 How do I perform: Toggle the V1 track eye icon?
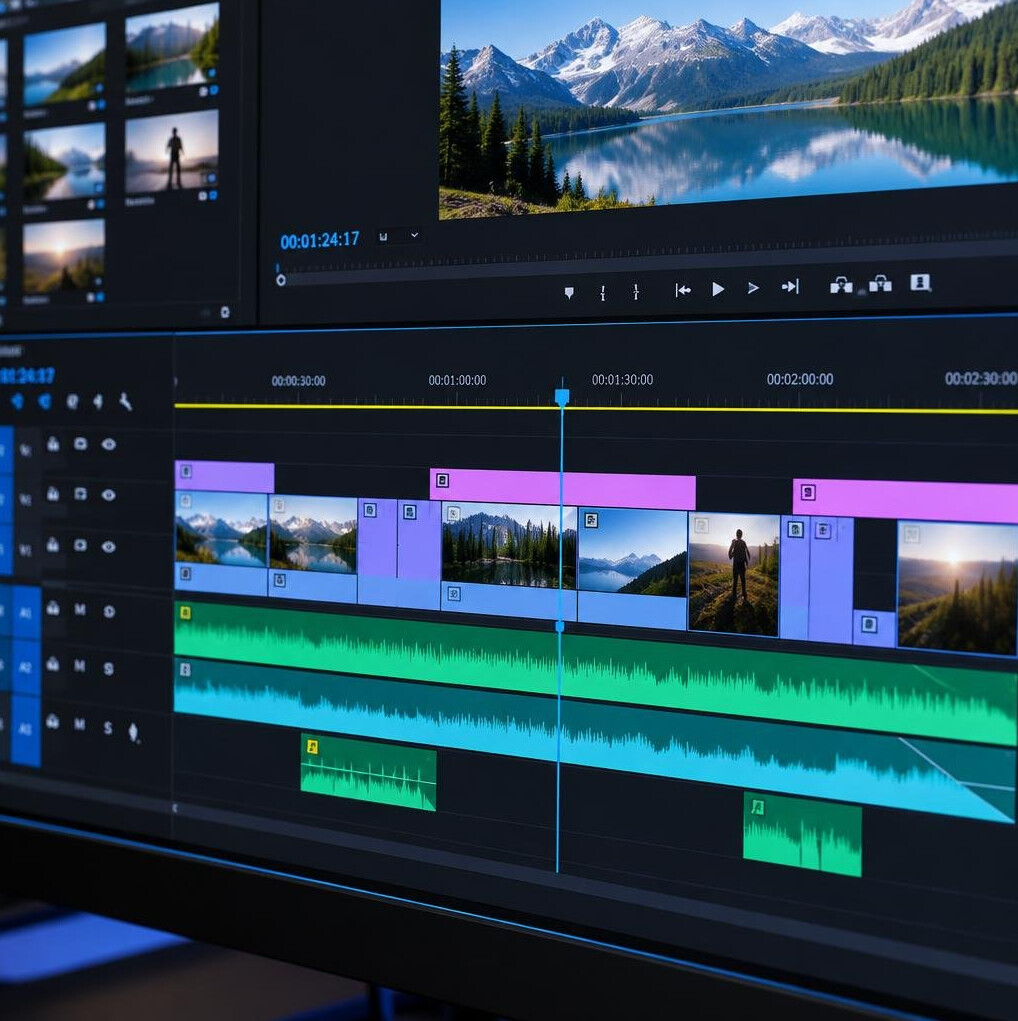click(109, 546)
